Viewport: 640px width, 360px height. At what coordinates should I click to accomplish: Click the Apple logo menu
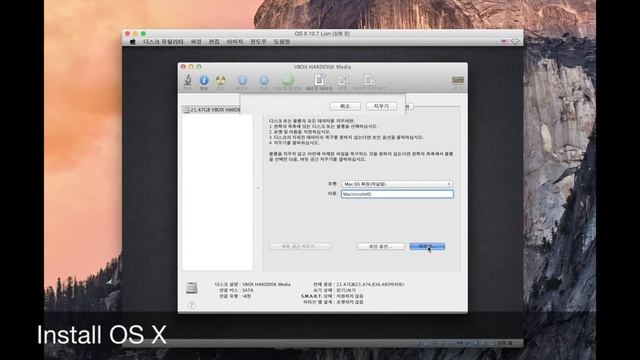coord(132,42)
